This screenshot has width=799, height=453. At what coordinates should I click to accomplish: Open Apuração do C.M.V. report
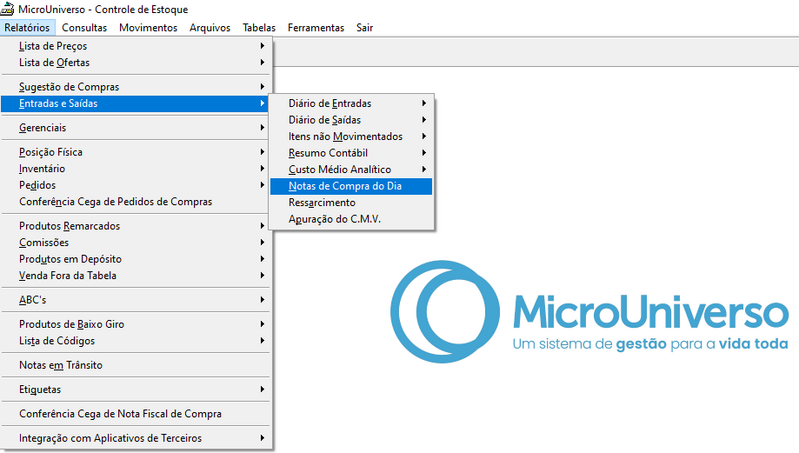tap(351, 219)
